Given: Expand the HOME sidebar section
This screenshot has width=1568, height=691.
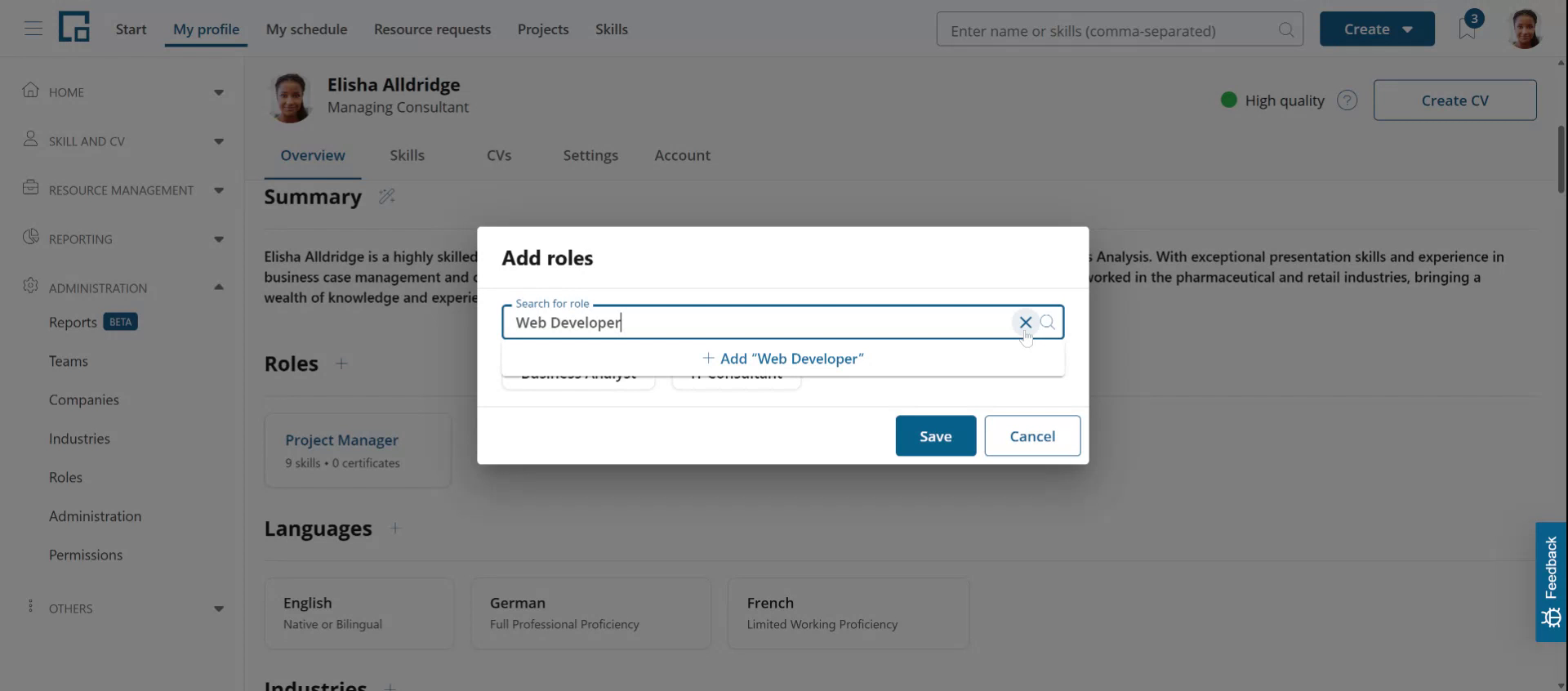Looking at the screenshot, I should coord(122,92).
